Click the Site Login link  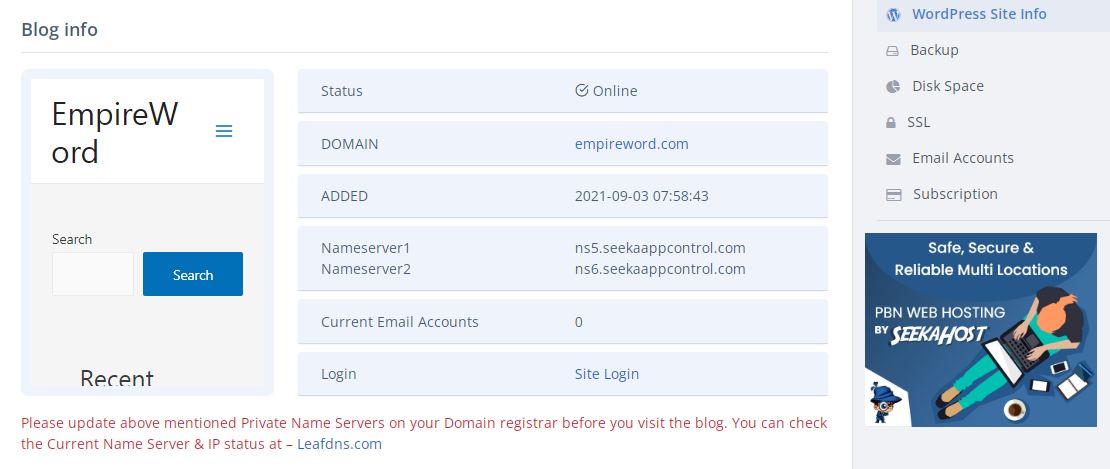coord(606,374)
